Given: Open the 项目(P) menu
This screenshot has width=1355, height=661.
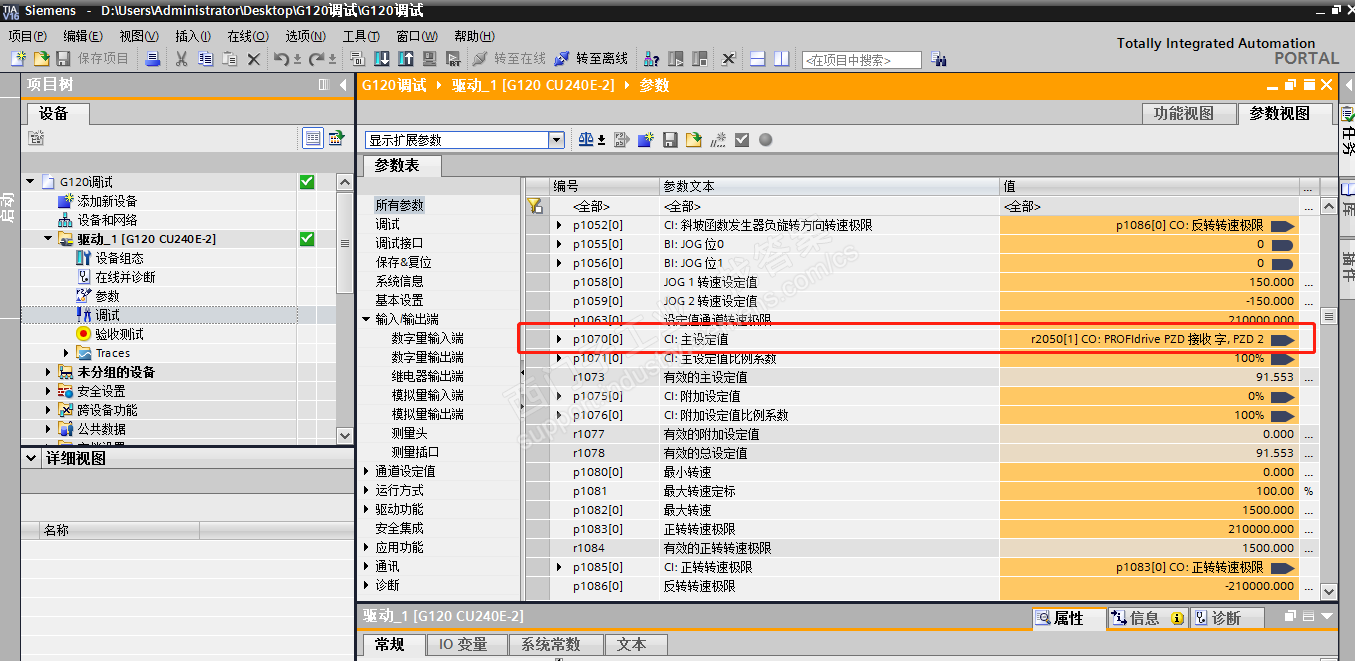Looking at the screenshot, I should [27, 36].
